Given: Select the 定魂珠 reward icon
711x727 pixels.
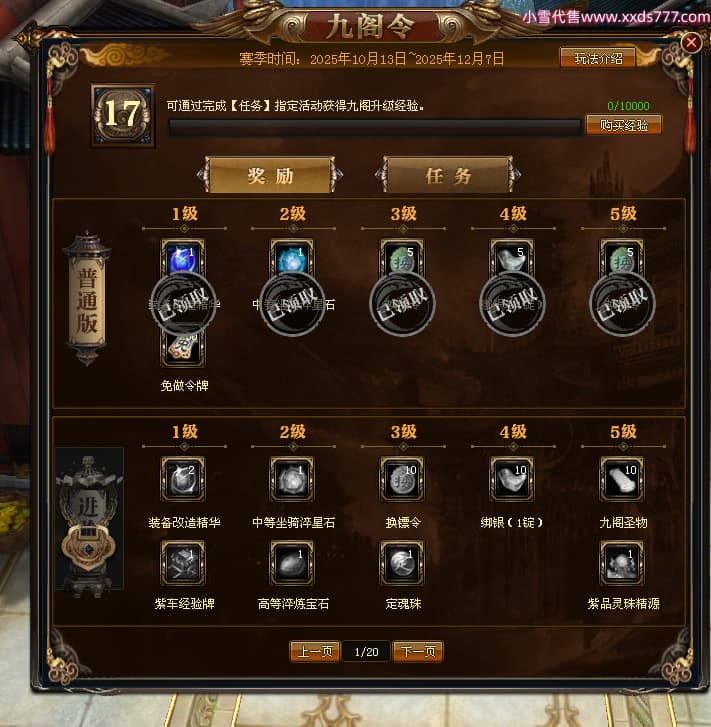Looking at the screenshot, I should pos(402,563).
